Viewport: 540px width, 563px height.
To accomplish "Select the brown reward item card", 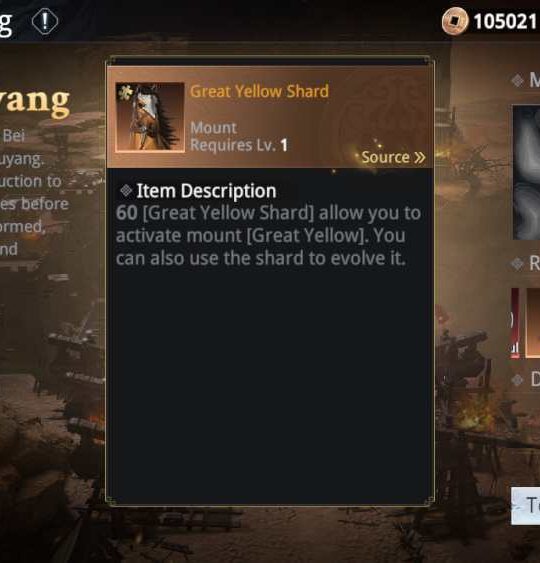I will pyautogui.click(x=533, y=323).
